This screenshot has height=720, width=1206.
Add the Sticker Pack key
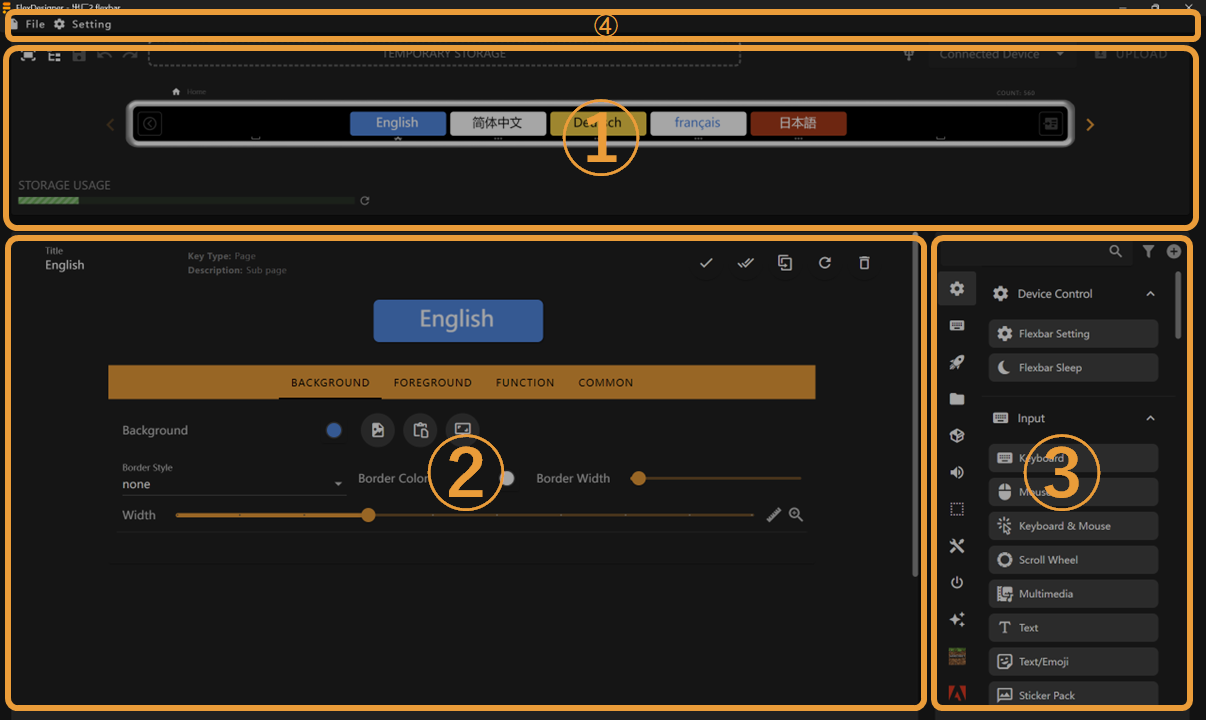(1073, 695)
